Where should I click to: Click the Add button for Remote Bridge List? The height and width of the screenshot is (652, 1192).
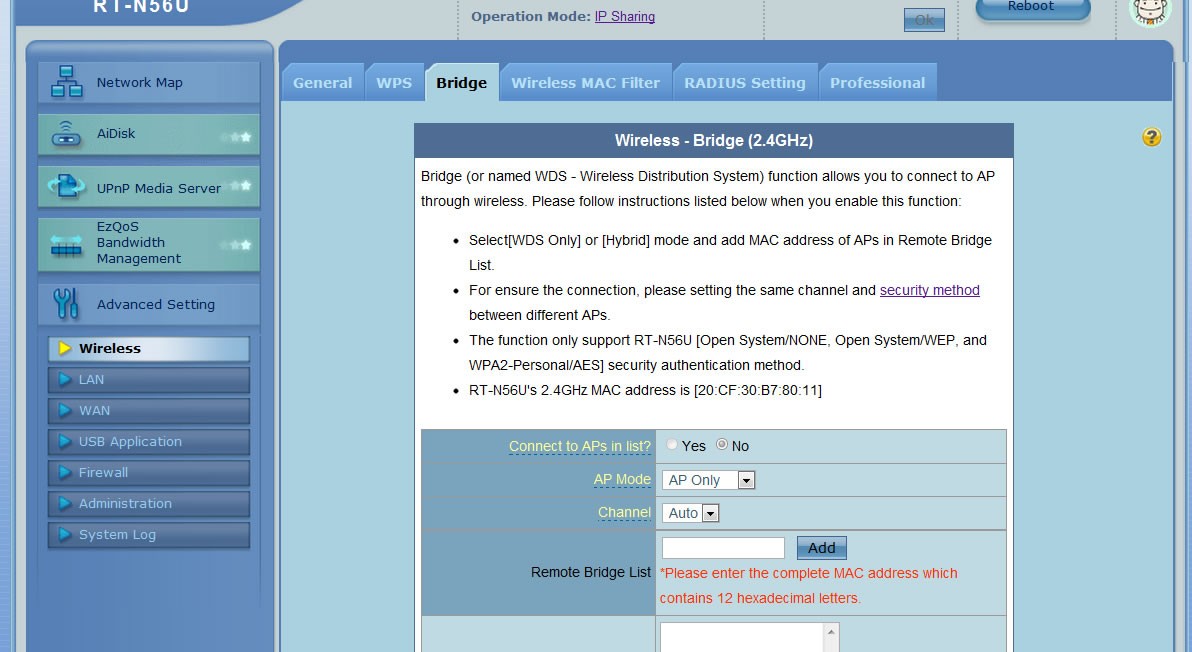point(821,548)
